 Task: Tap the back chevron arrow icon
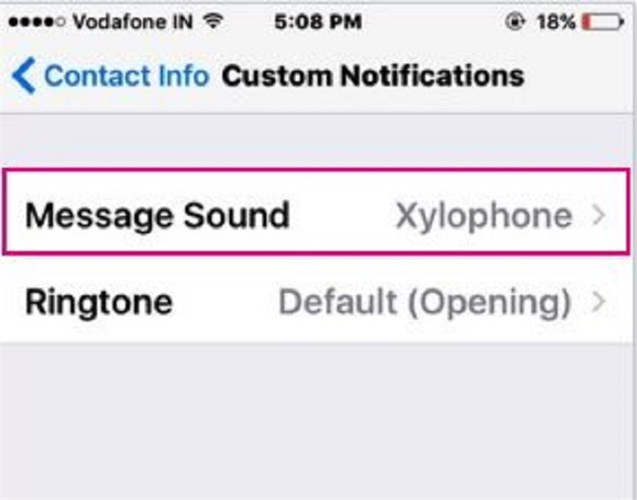coord(24,76)
